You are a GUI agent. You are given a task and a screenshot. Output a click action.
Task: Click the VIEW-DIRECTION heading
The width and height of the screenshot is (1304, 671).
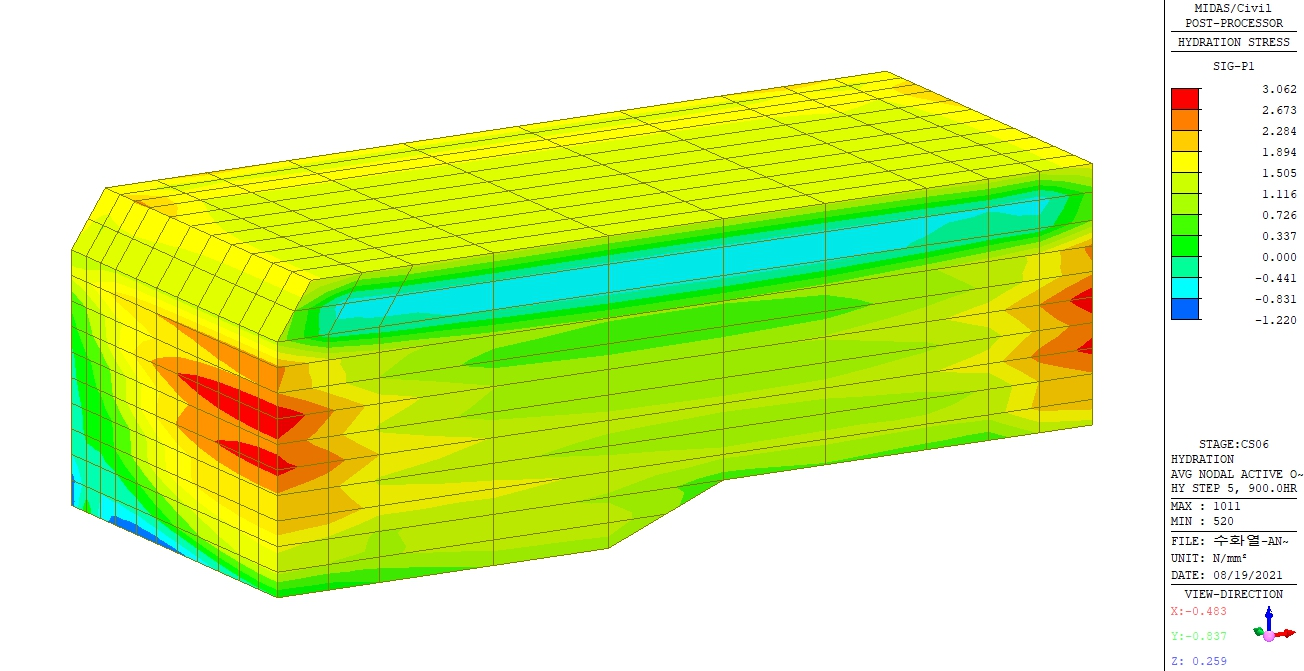point(1233,594)
